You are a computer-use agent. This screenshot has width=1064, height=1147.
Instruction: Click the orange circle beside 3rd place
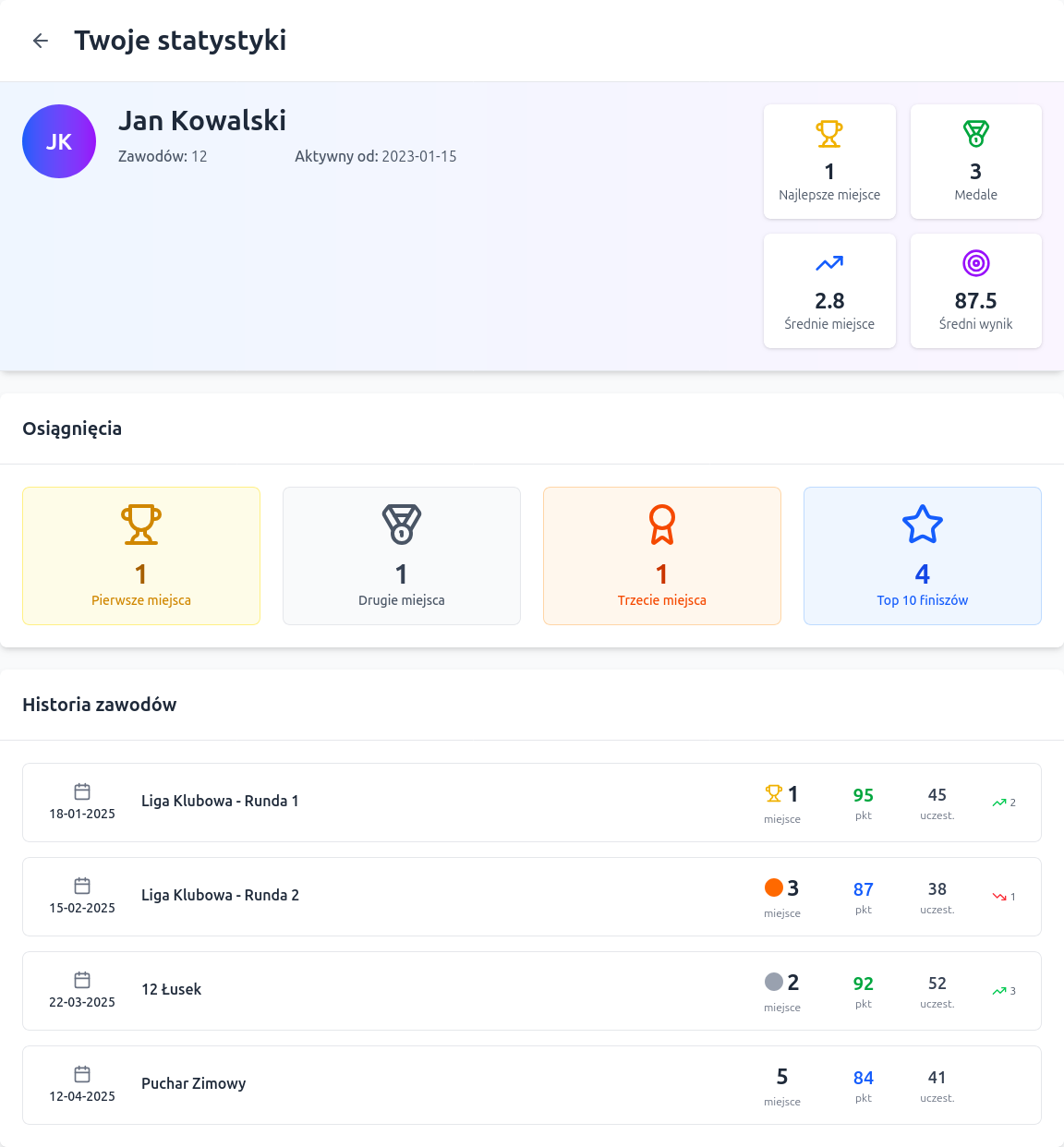[x=774, y=887]
